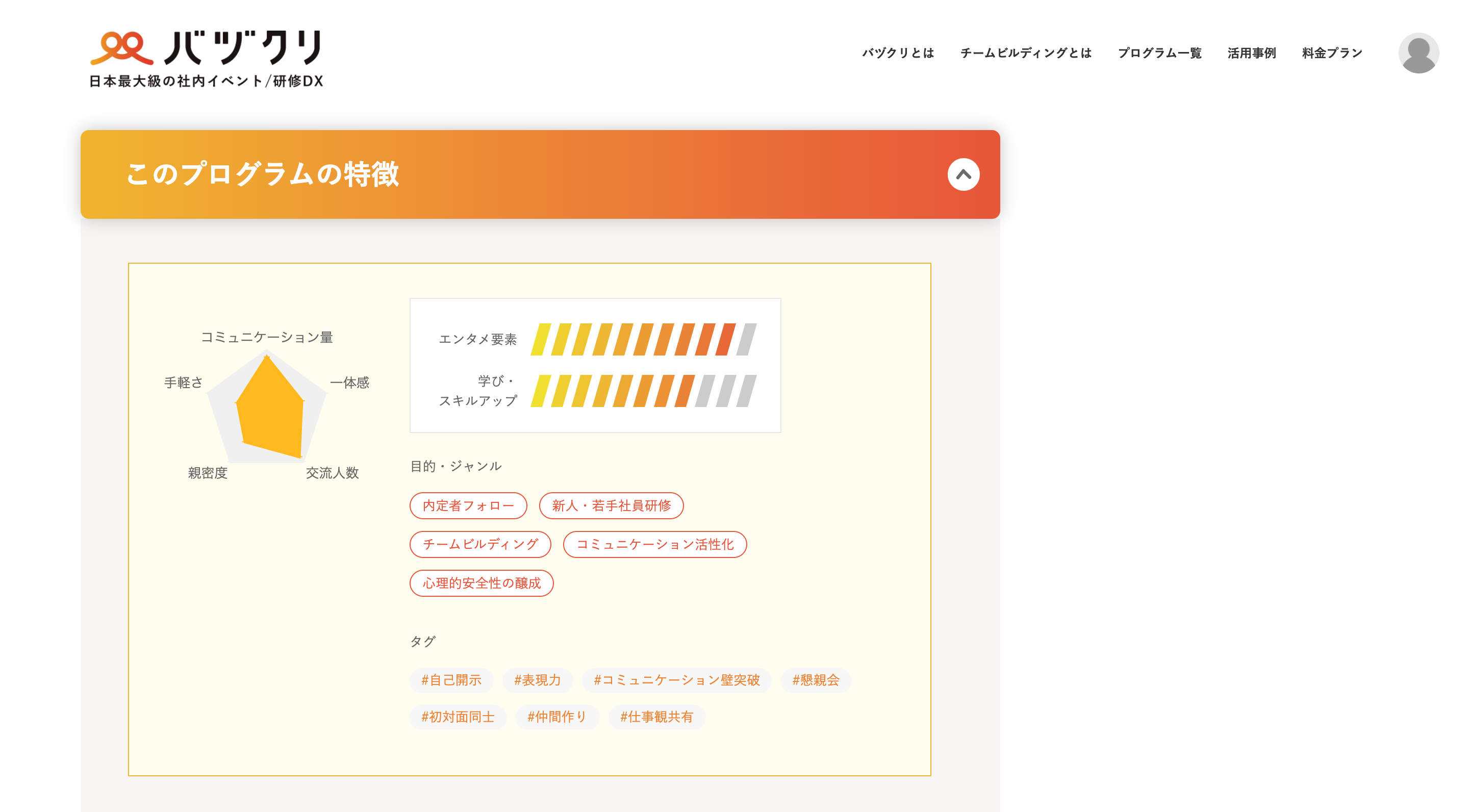Viewport: 1469px width, 812px height.
Task: Click the 学び・スキルアップ rating bar
Action: tap(643, 391)
